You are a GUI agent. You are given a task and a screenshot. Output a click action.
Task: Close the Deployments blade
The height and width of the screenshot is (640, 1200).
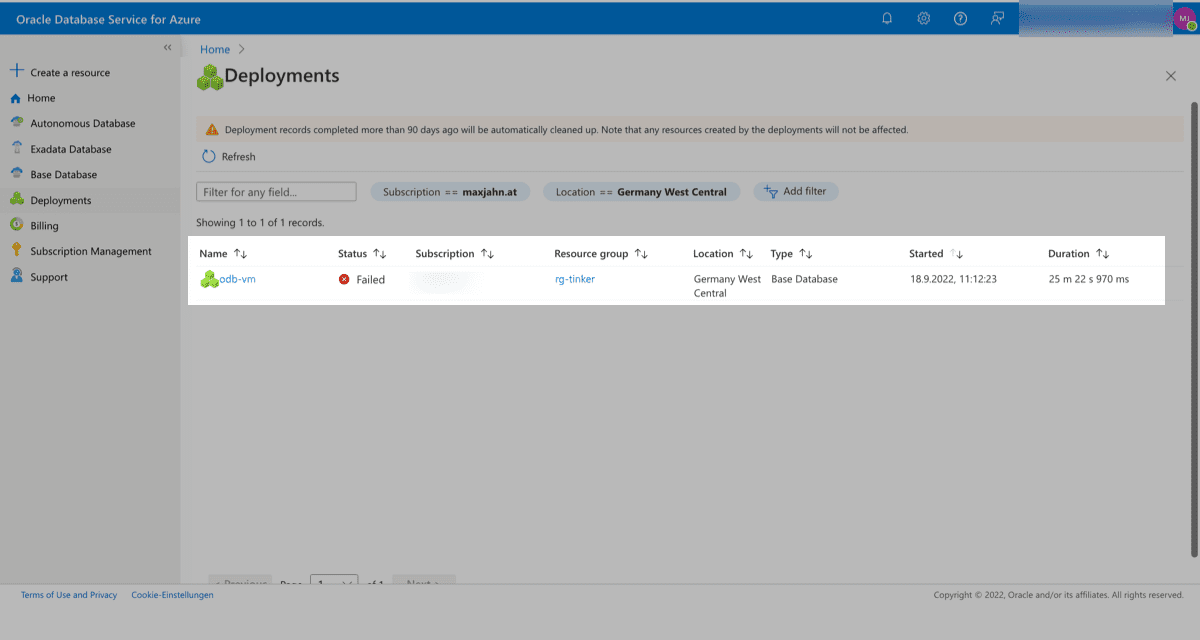[1171, 76]
